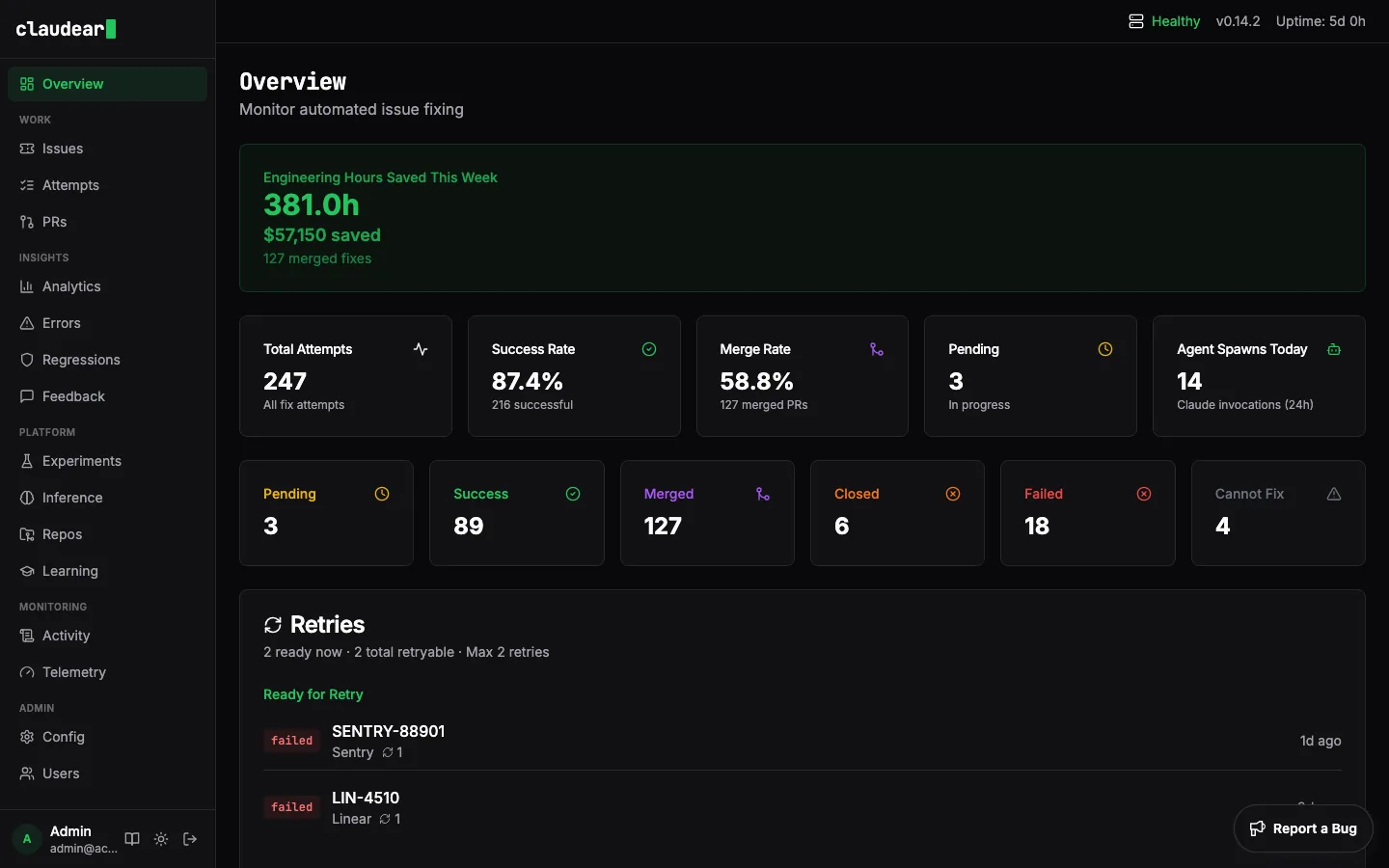Click the claudear logo
Viewport: 1389px width, 868px height.
[66, 29]
